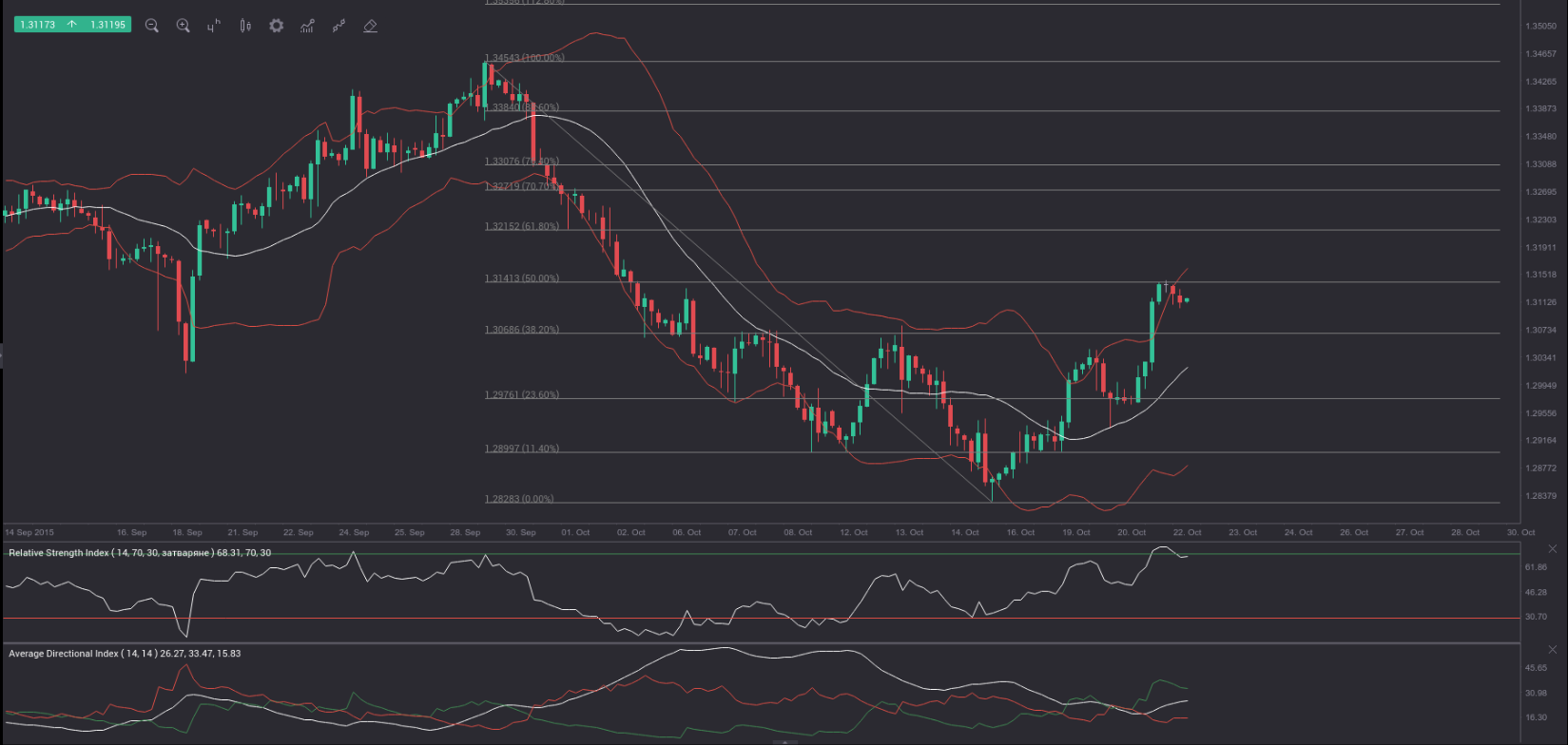The width and height of the screenshot is (1568, 745).
Task: Click the green bid/ask price badge
Action: tap(71, 25)
